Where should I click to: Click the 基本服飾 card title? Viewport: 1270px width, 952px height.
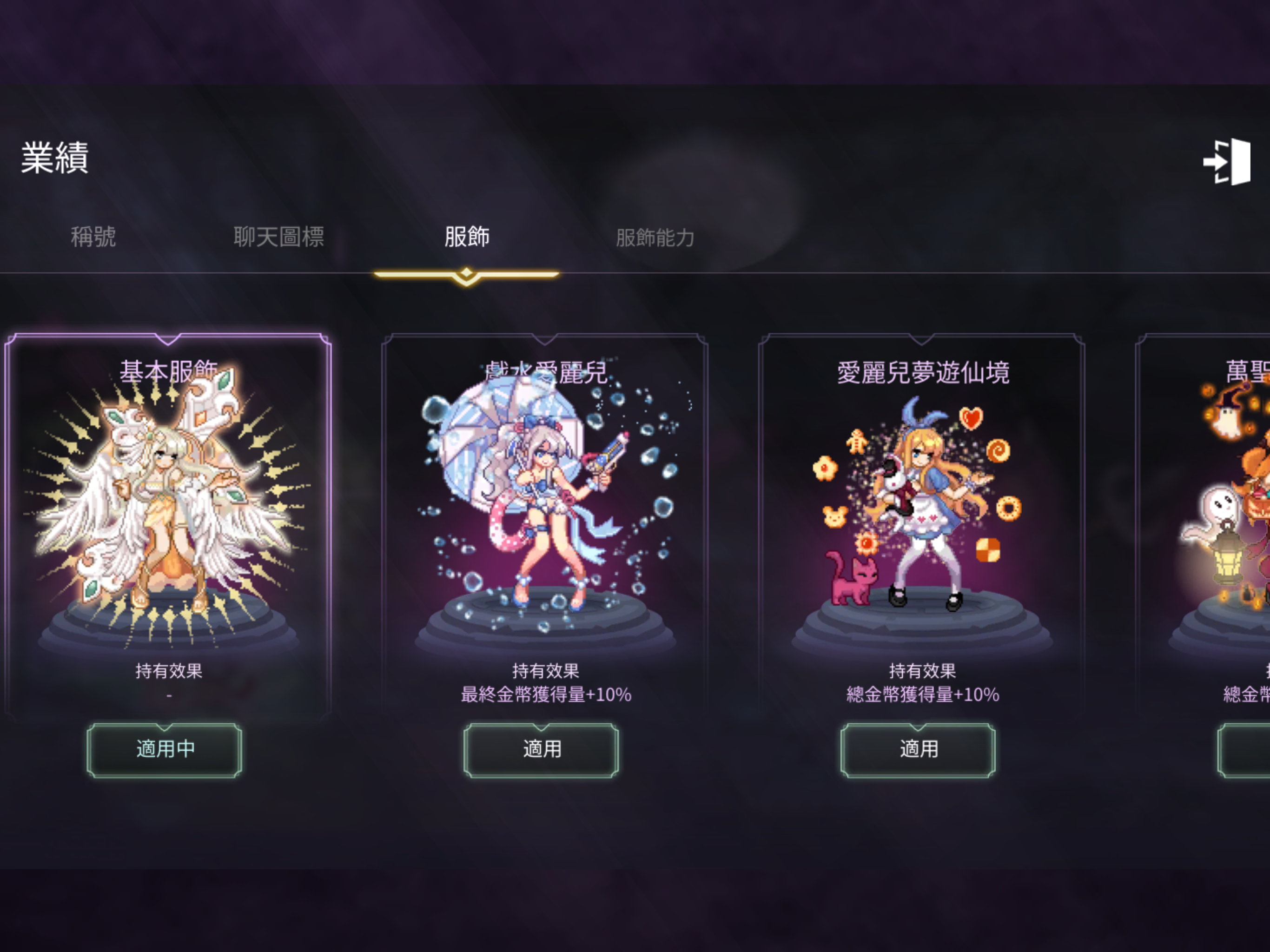pos(168,371)
